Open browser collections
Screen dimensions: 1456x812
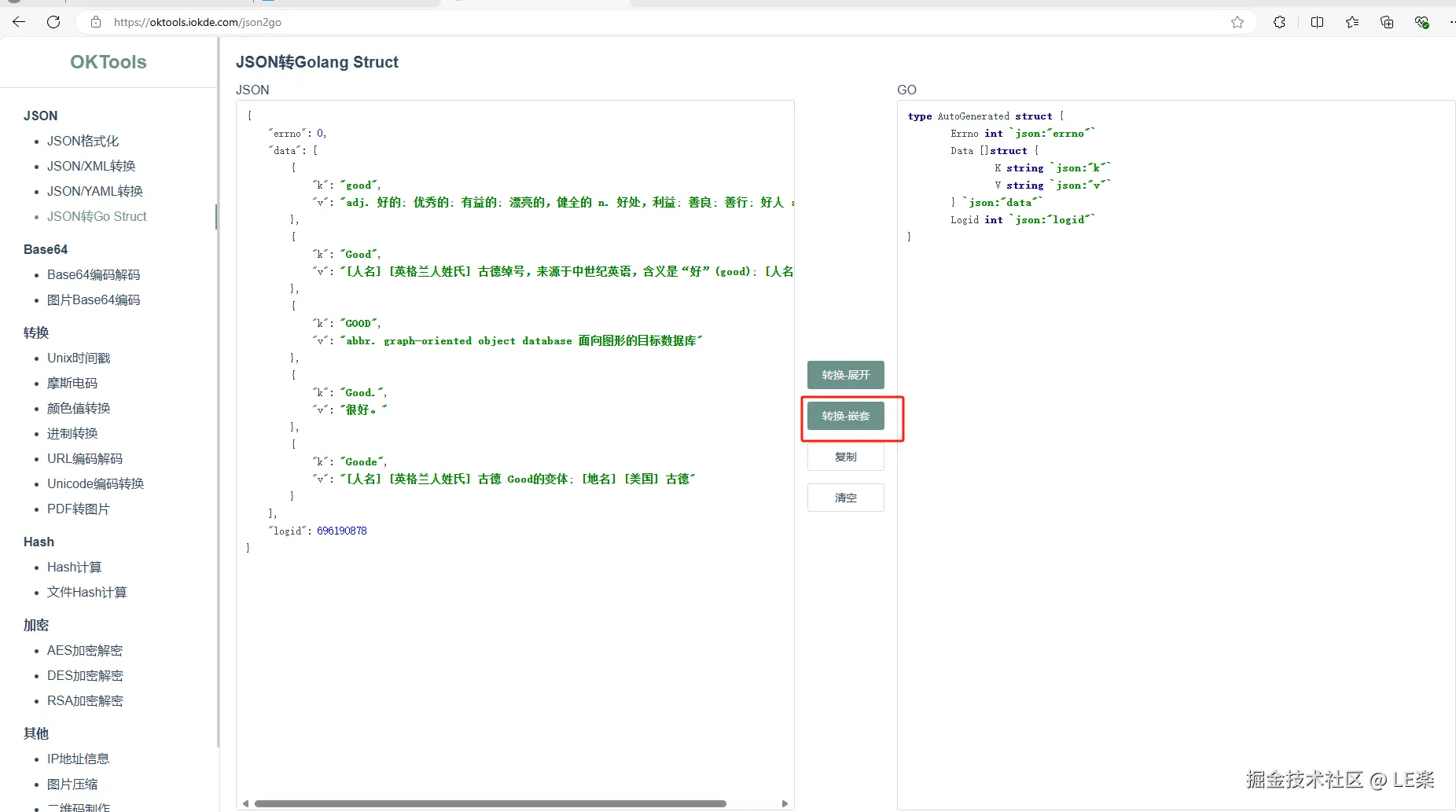point(1387,22)
